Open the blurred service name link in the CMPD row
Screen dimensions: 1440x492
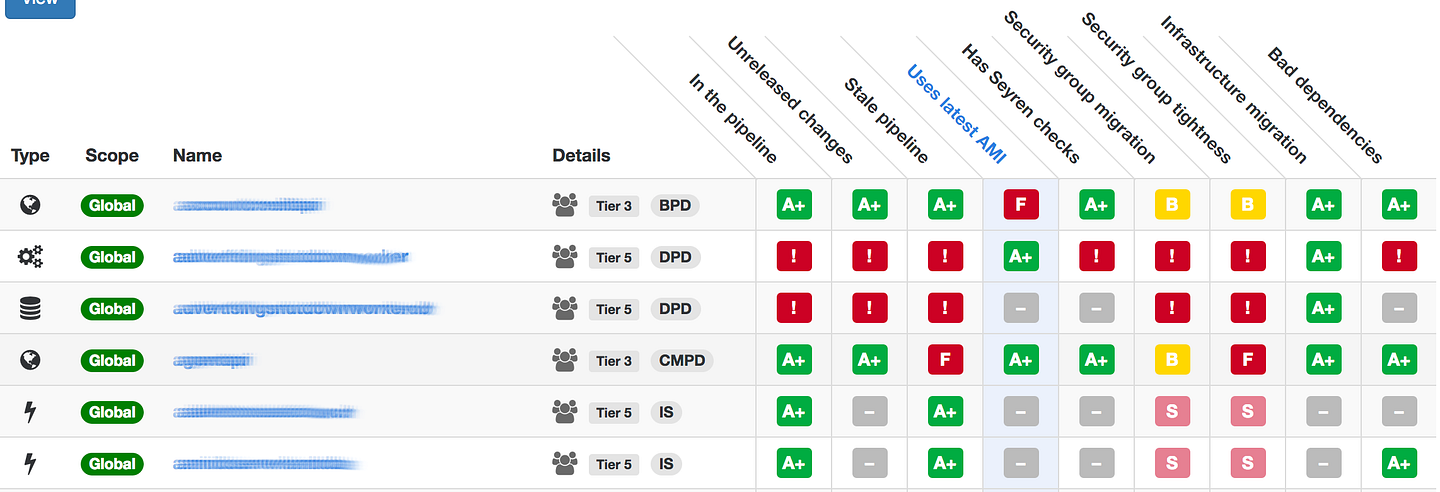[212, 360]
